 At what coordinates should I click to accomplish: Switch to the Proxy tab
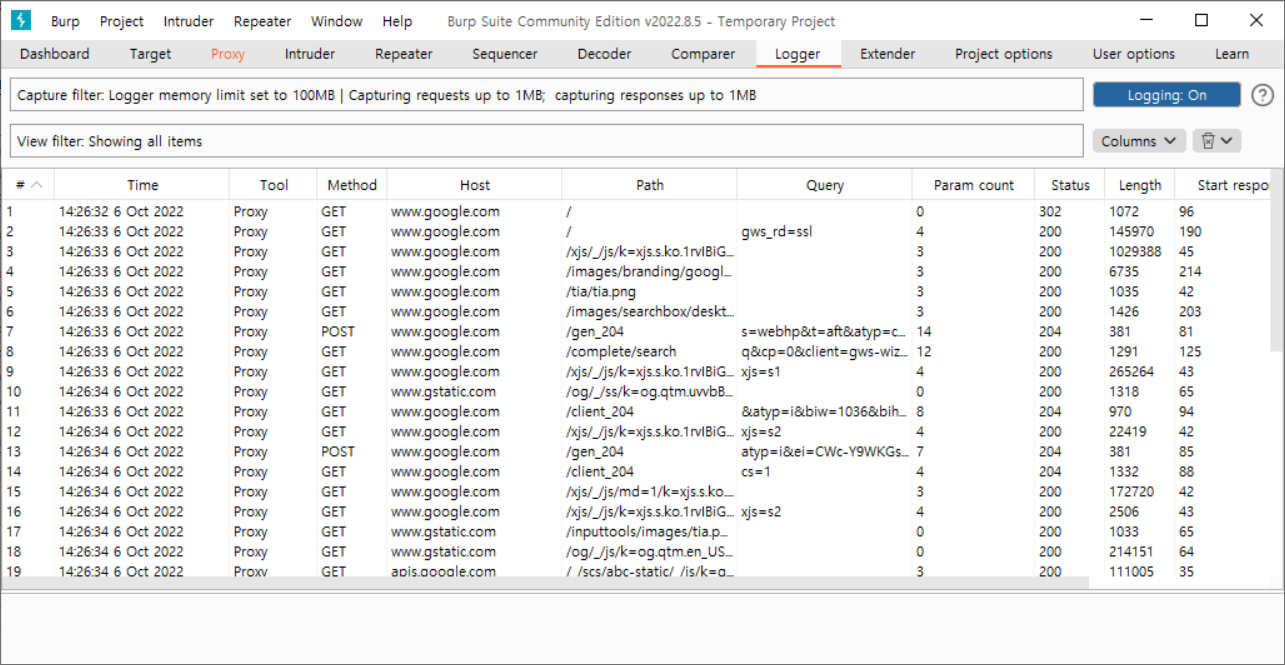click(228, 54)
